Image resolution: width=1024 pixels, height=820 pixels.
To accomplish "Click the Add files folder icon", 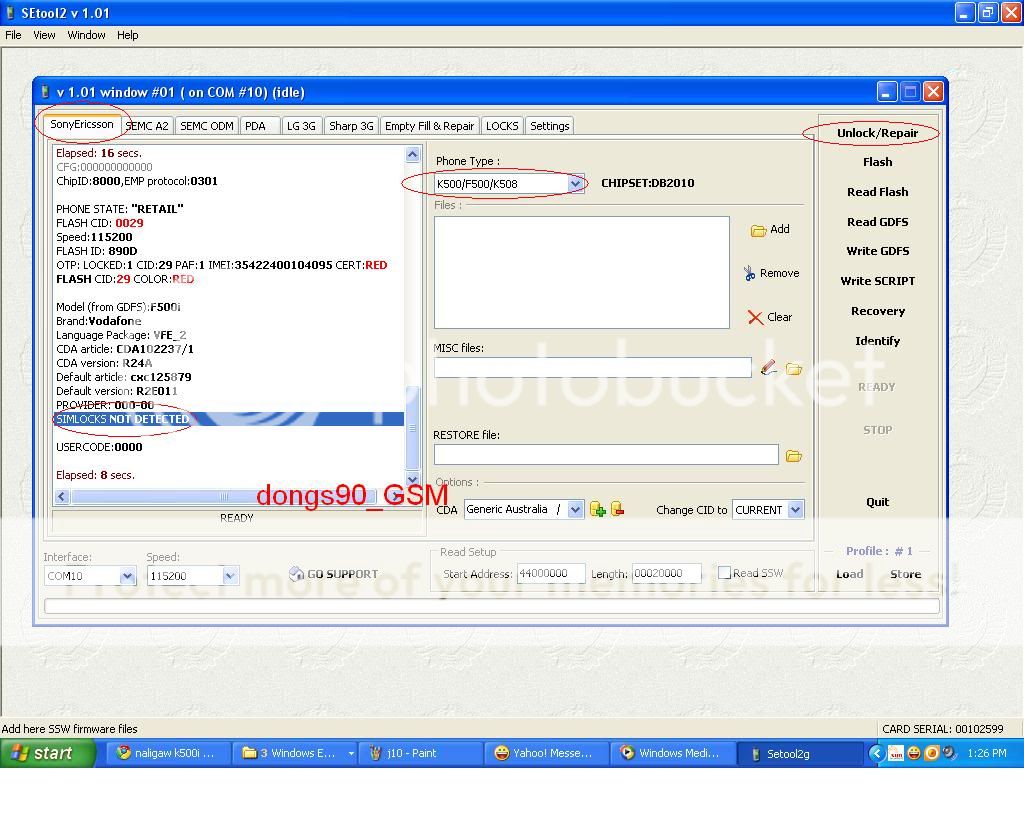I will (x=758, y=230).
